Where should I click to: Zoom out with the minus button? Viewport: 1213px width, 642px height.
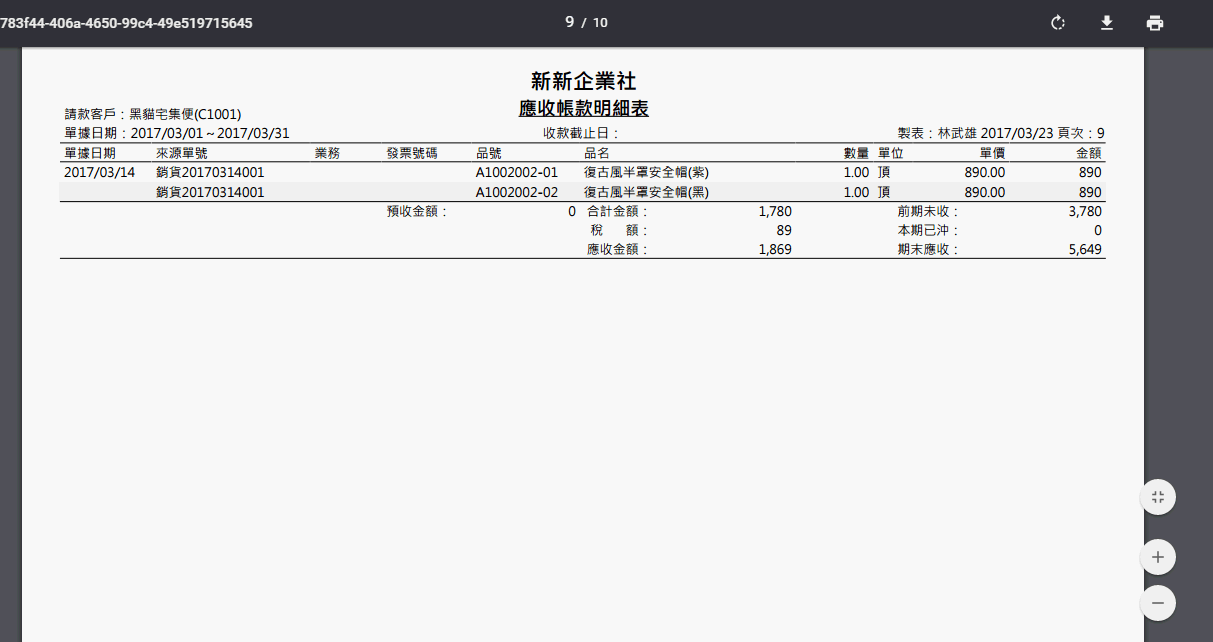pos(1158,603)
